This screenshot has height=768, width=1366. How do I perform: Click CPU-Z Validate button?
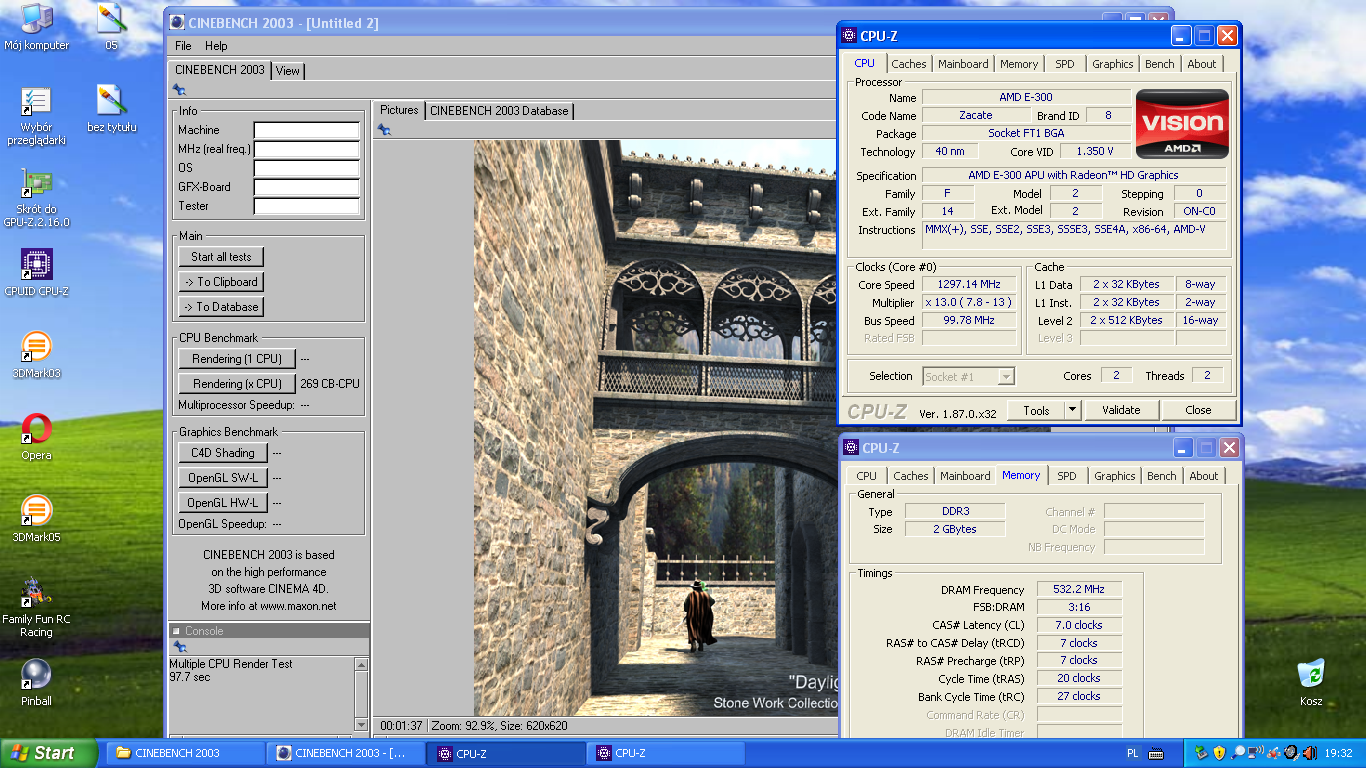[1121, 410]
